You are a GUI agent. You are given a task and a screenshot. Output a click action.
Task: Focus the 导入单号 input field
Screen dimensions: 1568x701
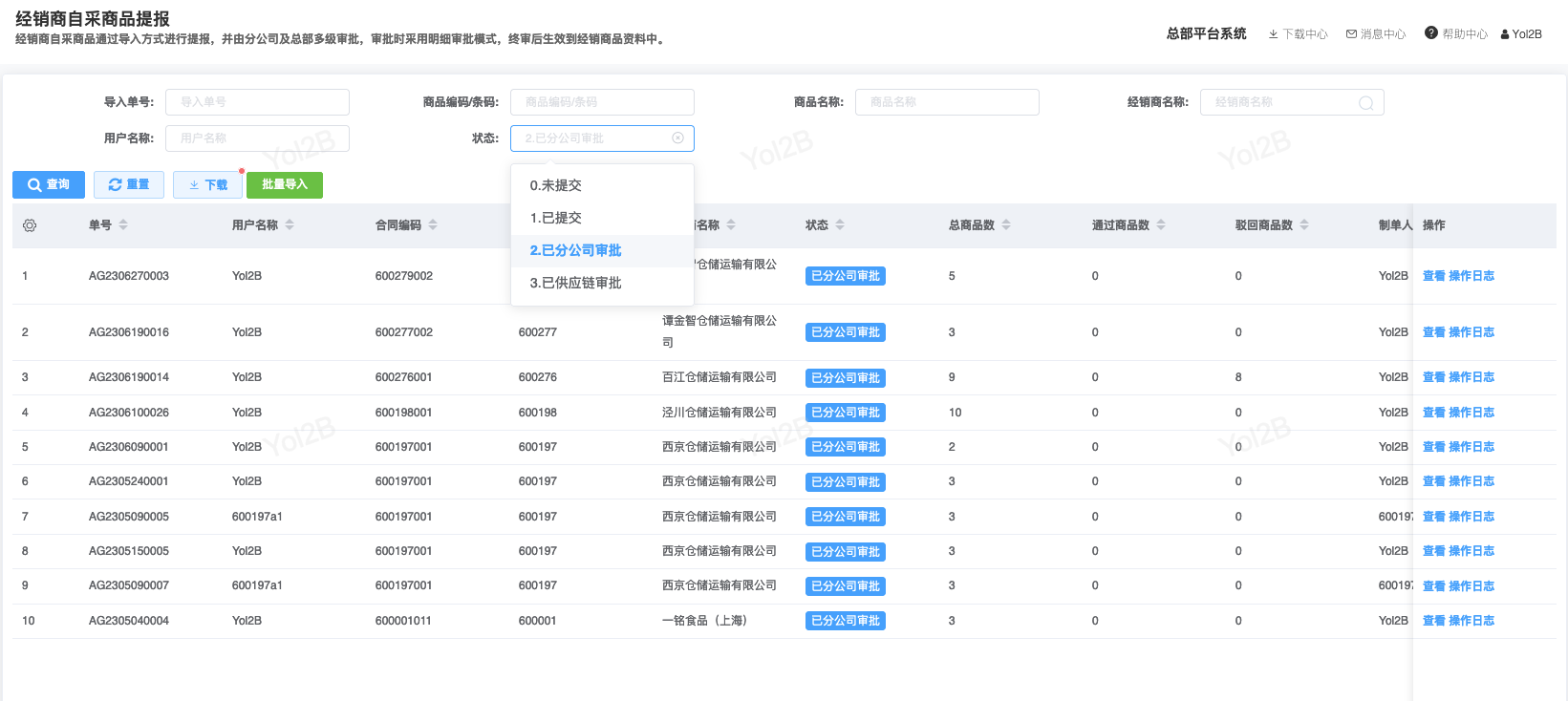[257, 102]
